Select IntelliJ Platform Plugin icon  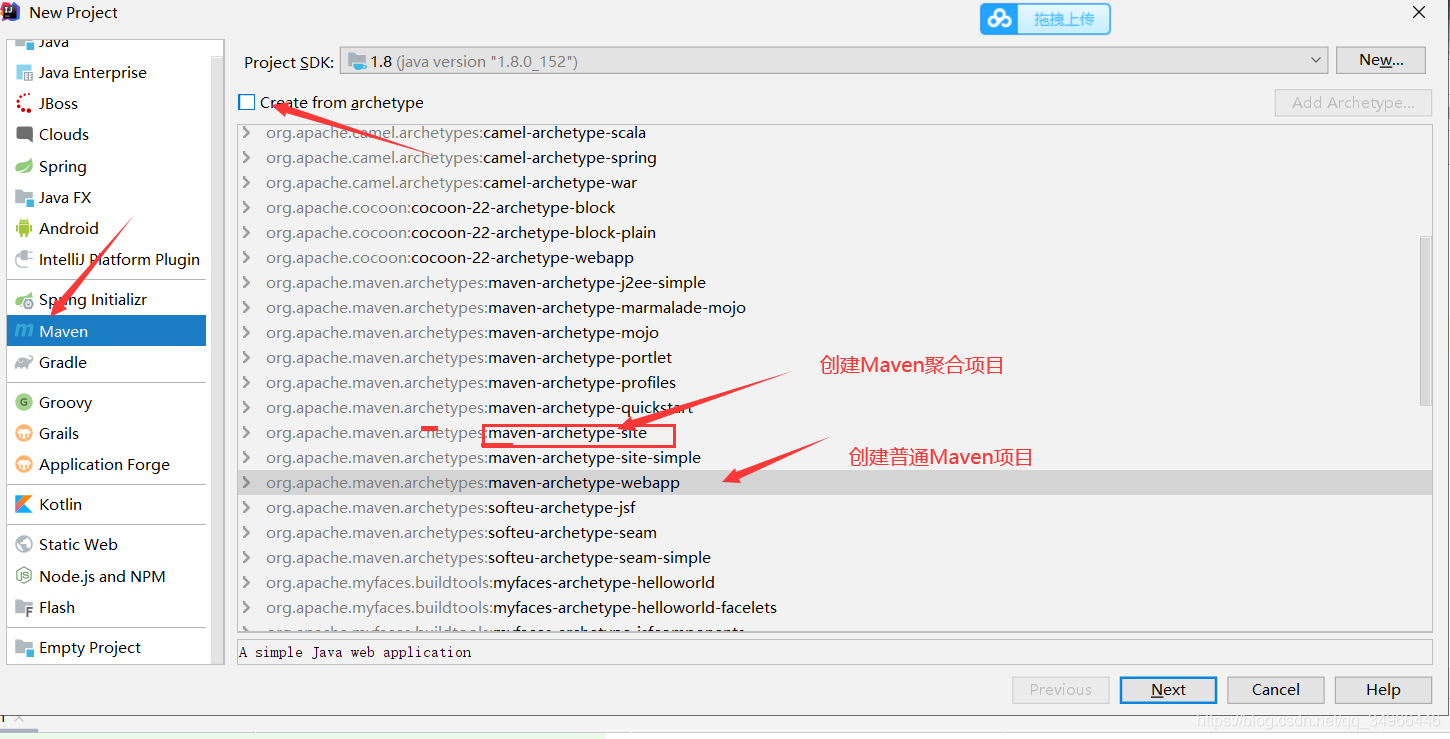24,259
